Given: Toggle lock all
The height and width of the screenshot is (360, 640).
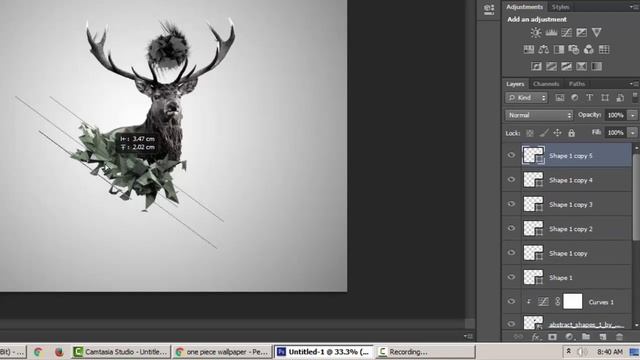Looking at the screenshot, I should click(x=571, y=133).
